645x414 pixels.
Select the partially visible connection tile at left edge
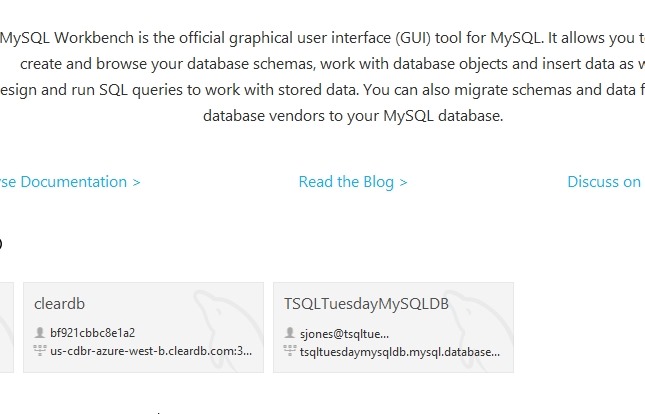coord(6,327)
